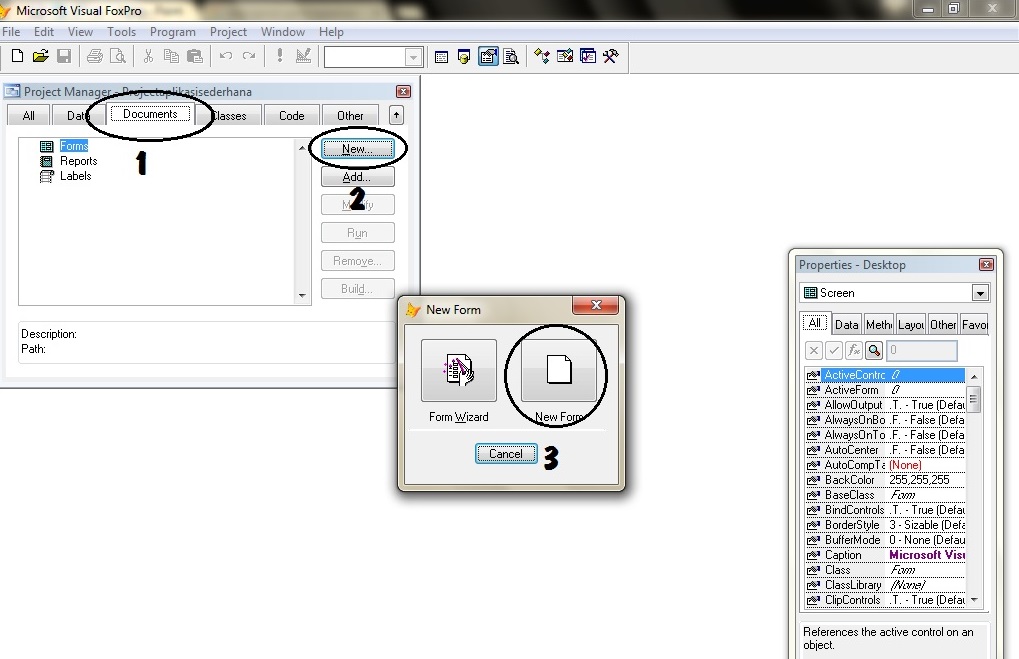Click the New file toolbar icon
Image resolution: width=1019 pixels, height=659 pixels.
[18, 57]
